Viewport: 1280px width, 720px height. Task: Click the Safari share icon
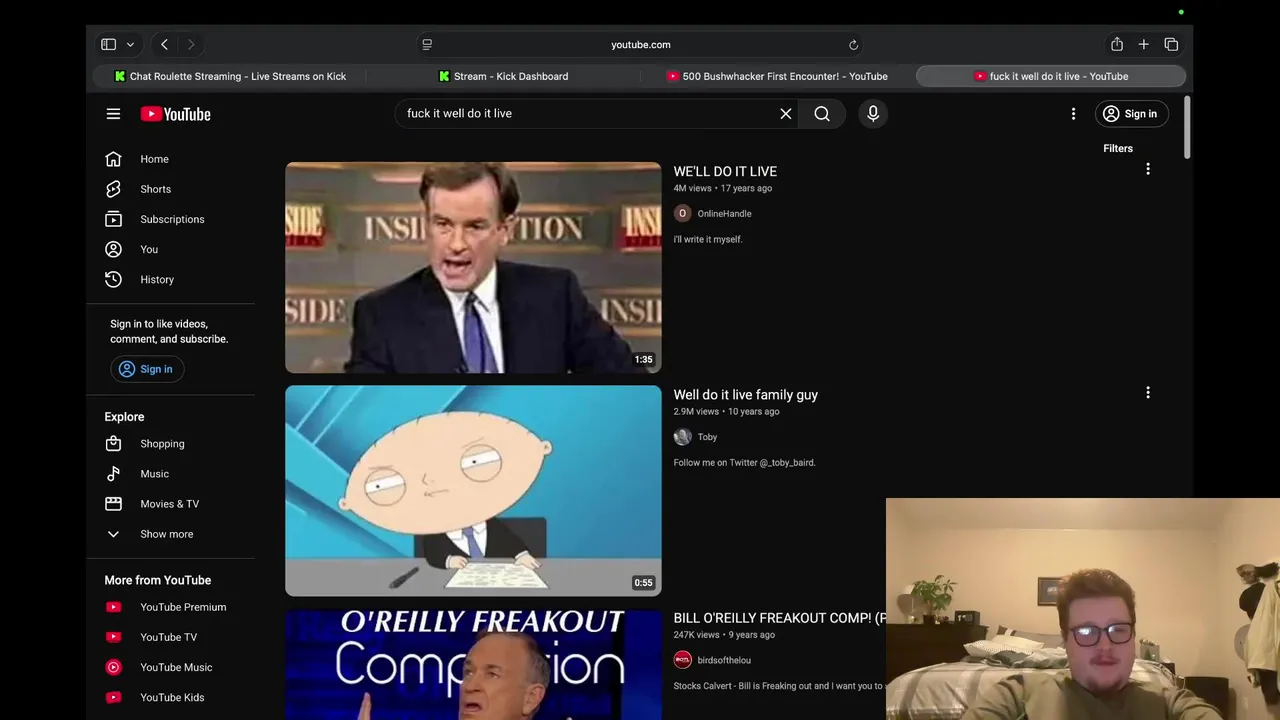pyautogui.click(x=1117, y=44)
